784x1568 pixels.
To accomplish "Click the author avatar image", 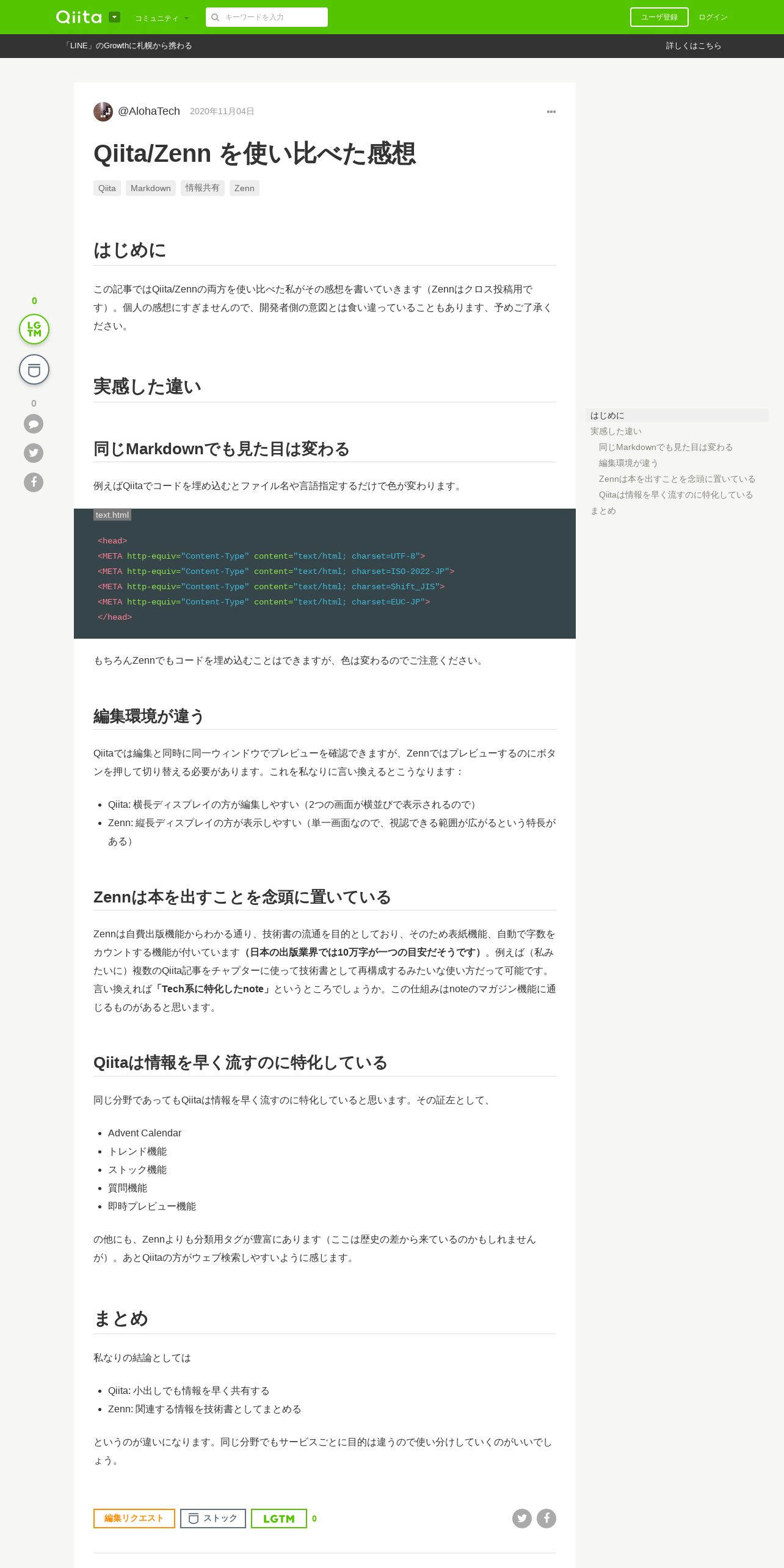I will [x=103, y=112].
